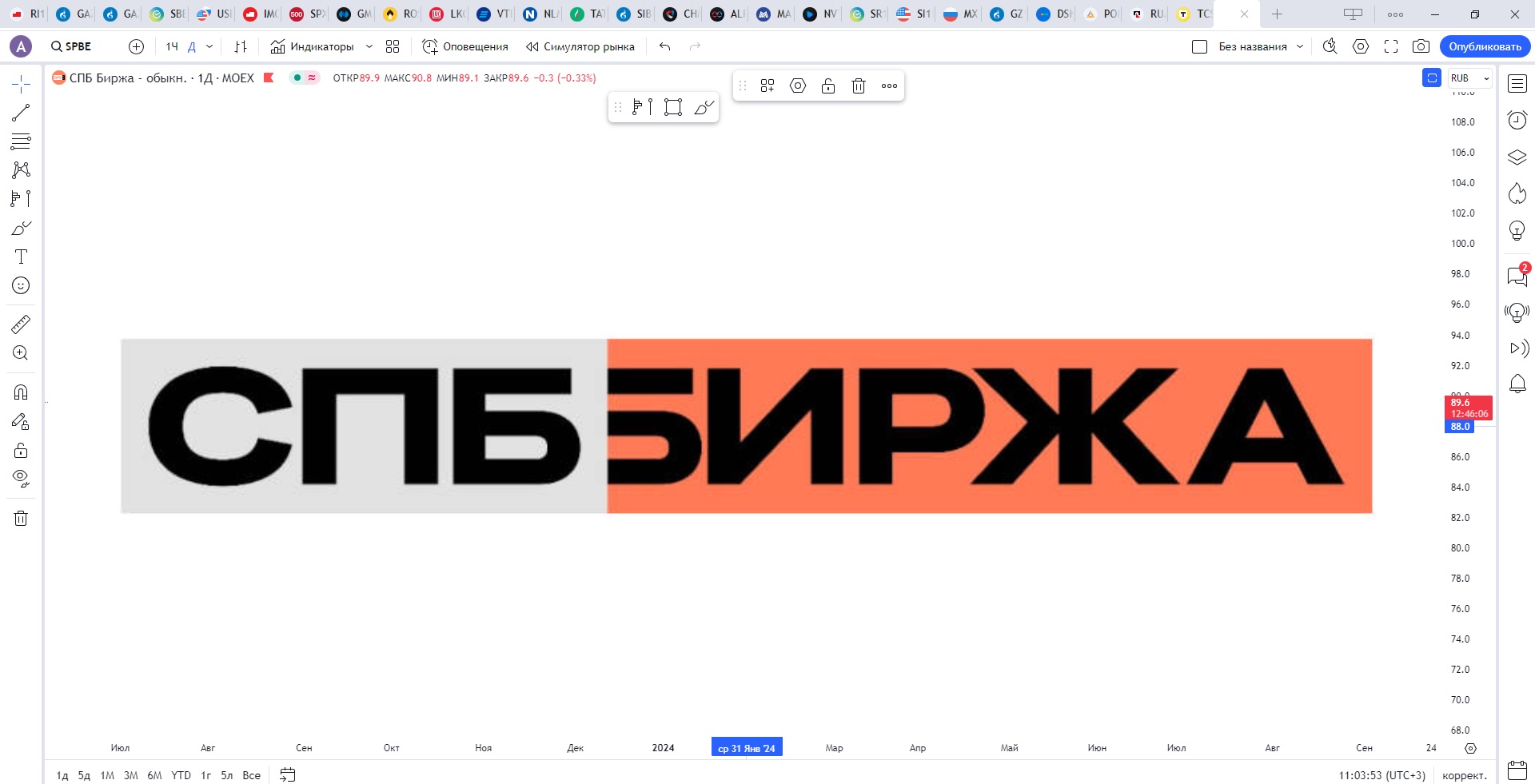Start Симулятор рынка replay
Screen dimensions: 1535x784
pos(580,46)
